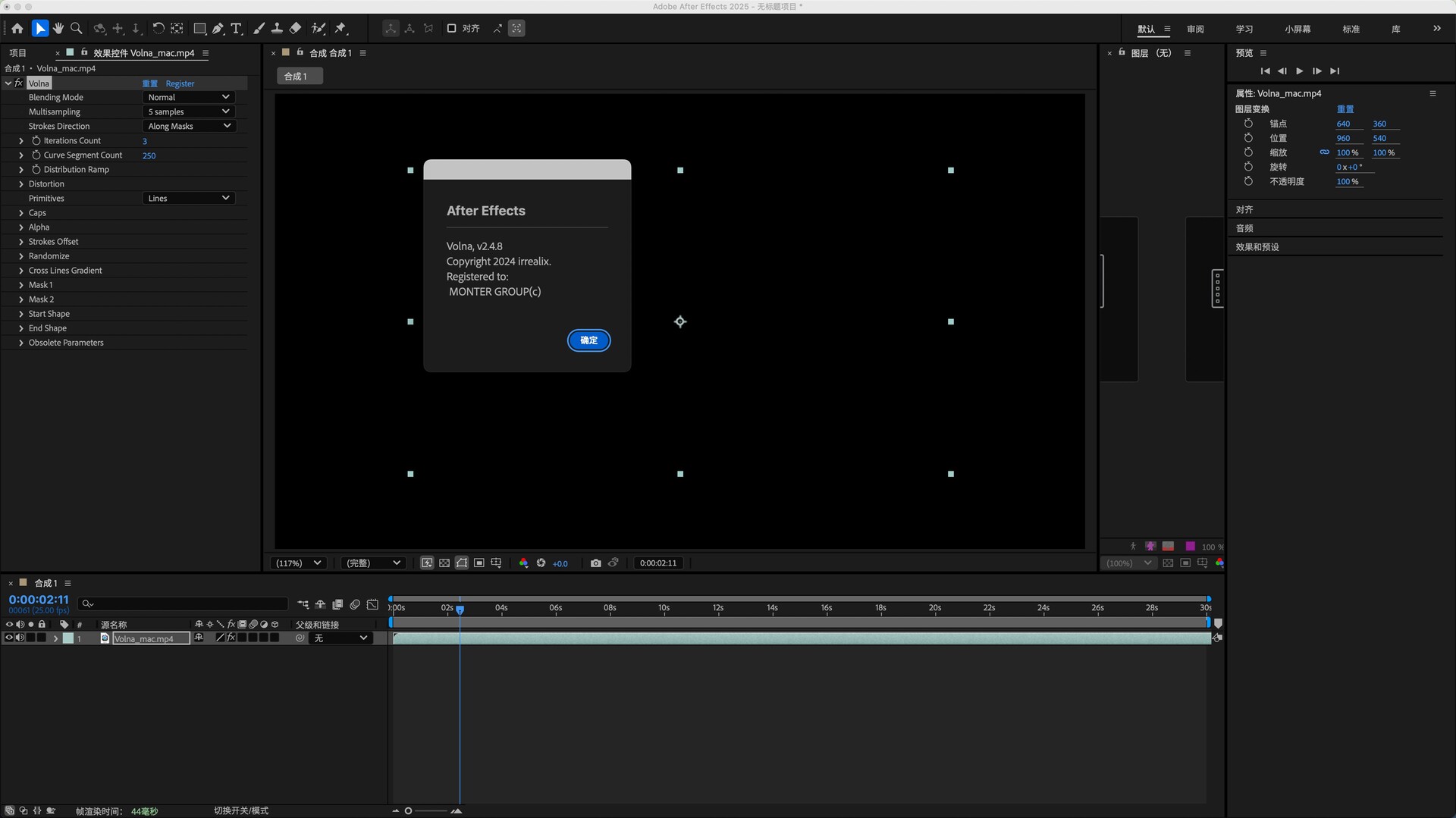Select the Pen tool
The width and height of the screenshot is (1456, 818).
pos(218,29)
